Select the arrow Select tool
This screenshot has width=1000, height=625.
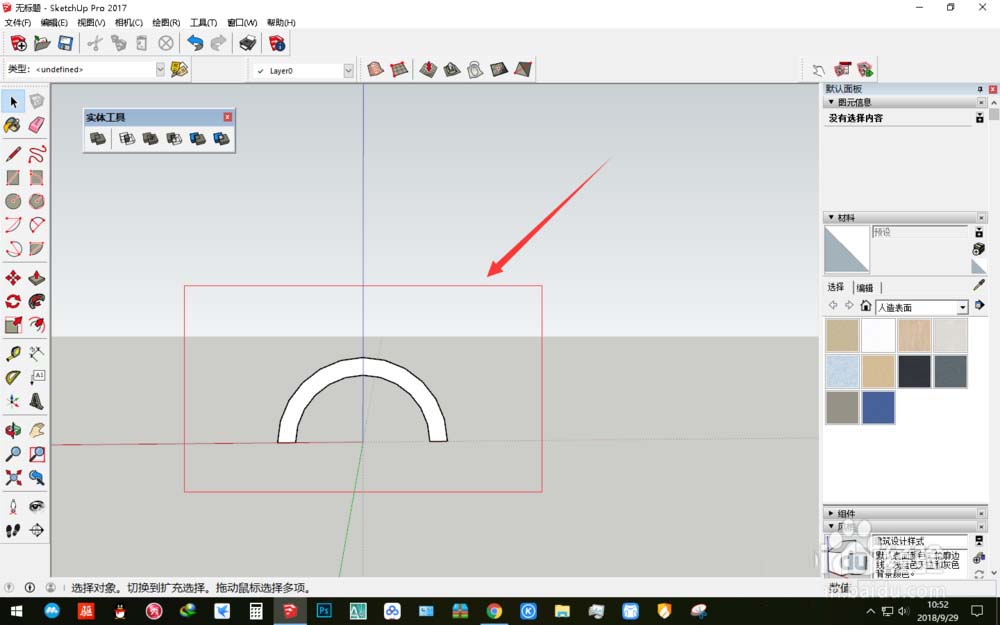tap(13, 101)
